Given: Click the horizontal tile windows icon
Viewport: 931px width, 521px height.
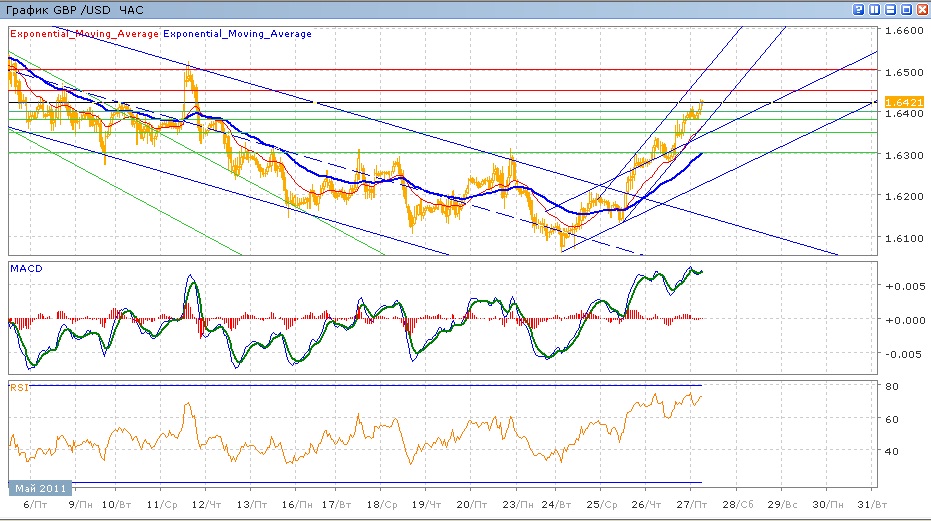Looking at the screenshot, I should click(891, 10).
